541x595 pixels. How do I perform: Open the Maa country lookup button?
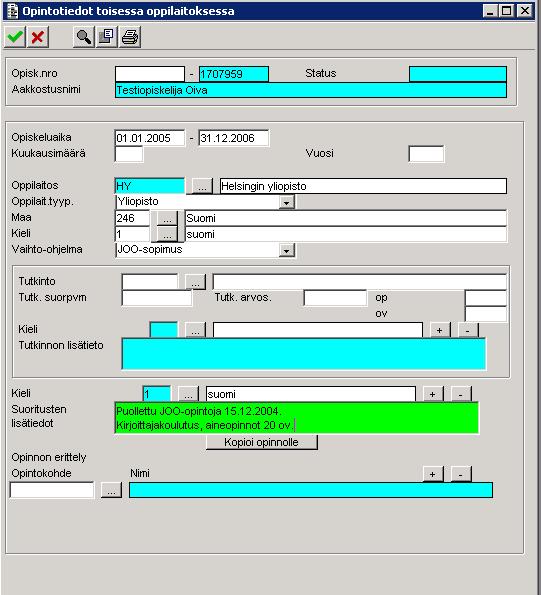tap(167, 219)
